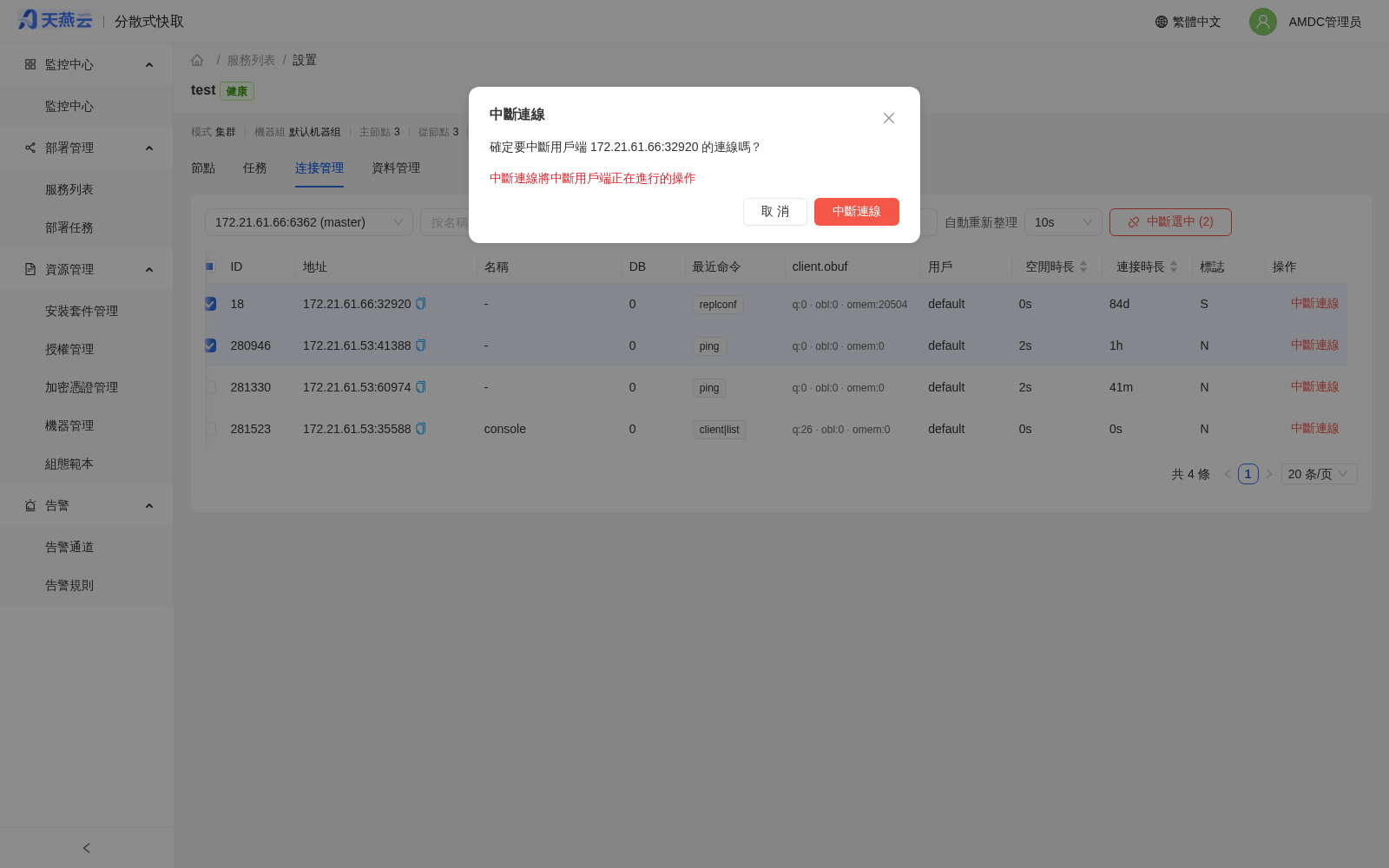
Task: Check the checkbox for ID 281523
Action: click(210, 429)
